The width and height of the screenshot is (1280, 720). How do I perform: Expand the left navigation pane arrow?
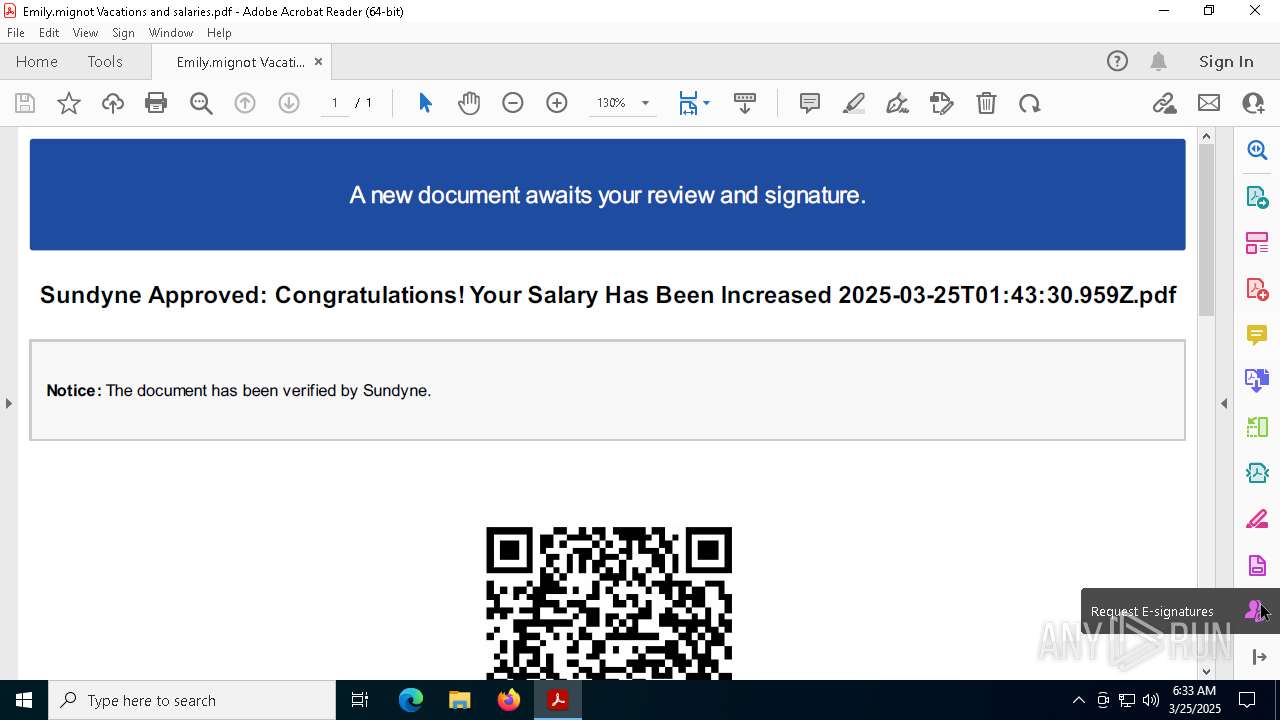8,404
